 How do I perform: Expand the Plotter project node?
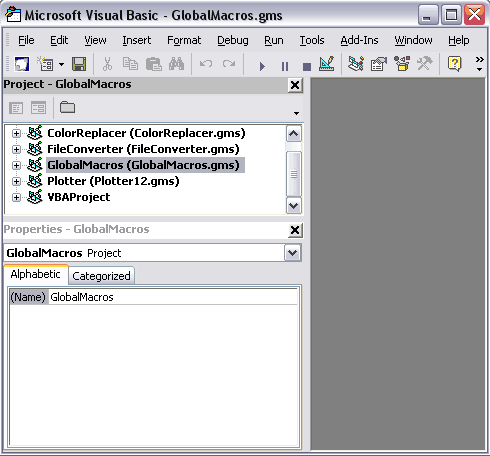16,181
